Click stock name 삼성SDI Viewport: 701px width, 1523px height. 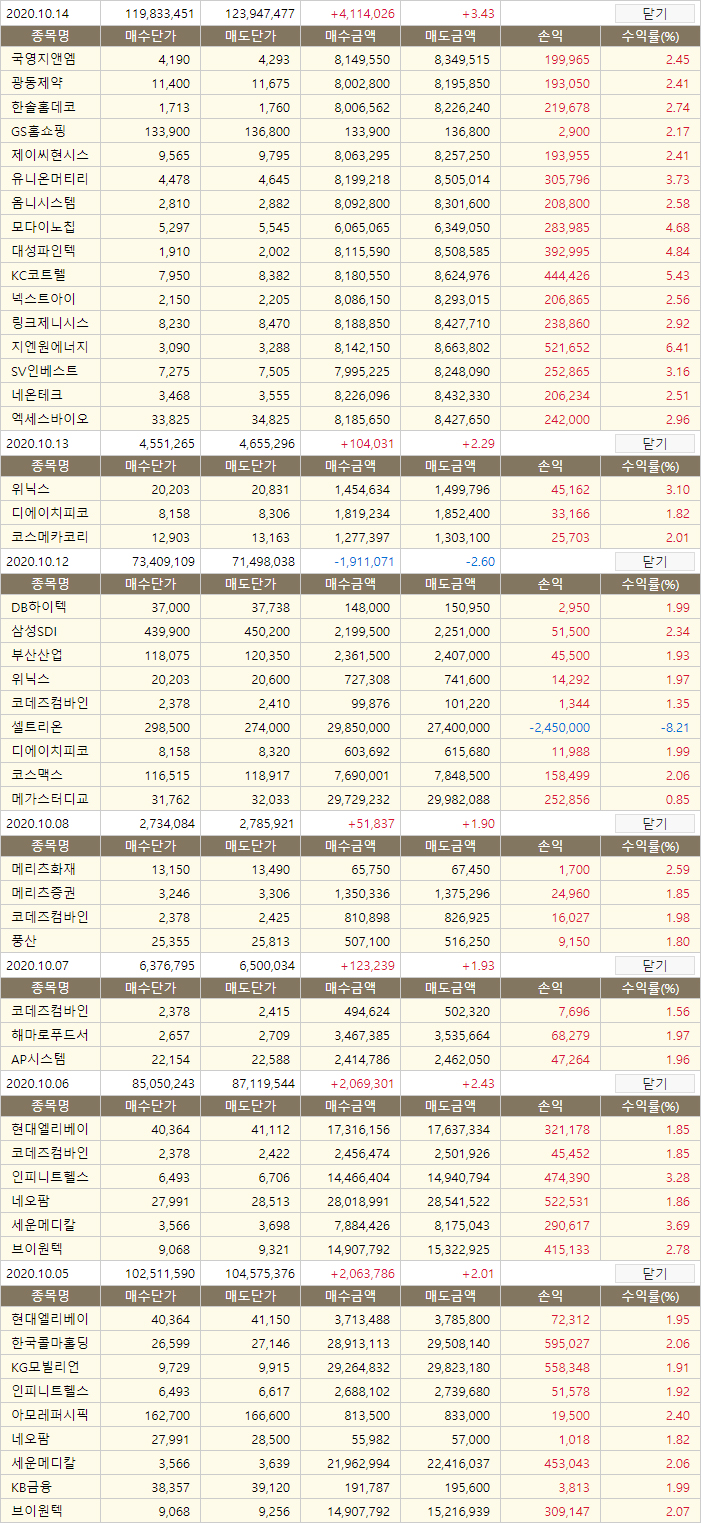tap(35, 631)
